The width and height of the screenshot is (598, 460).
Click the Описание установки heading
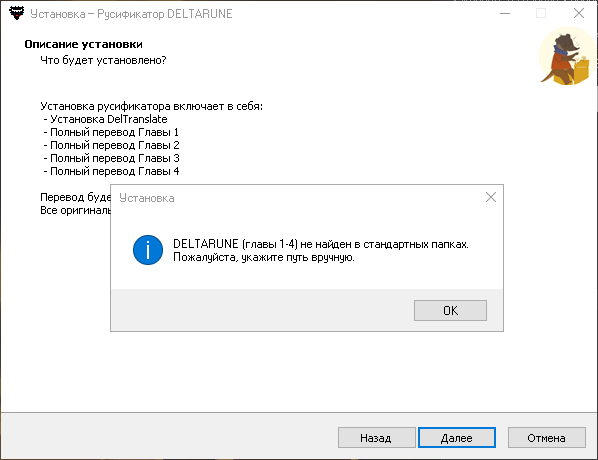84,44
